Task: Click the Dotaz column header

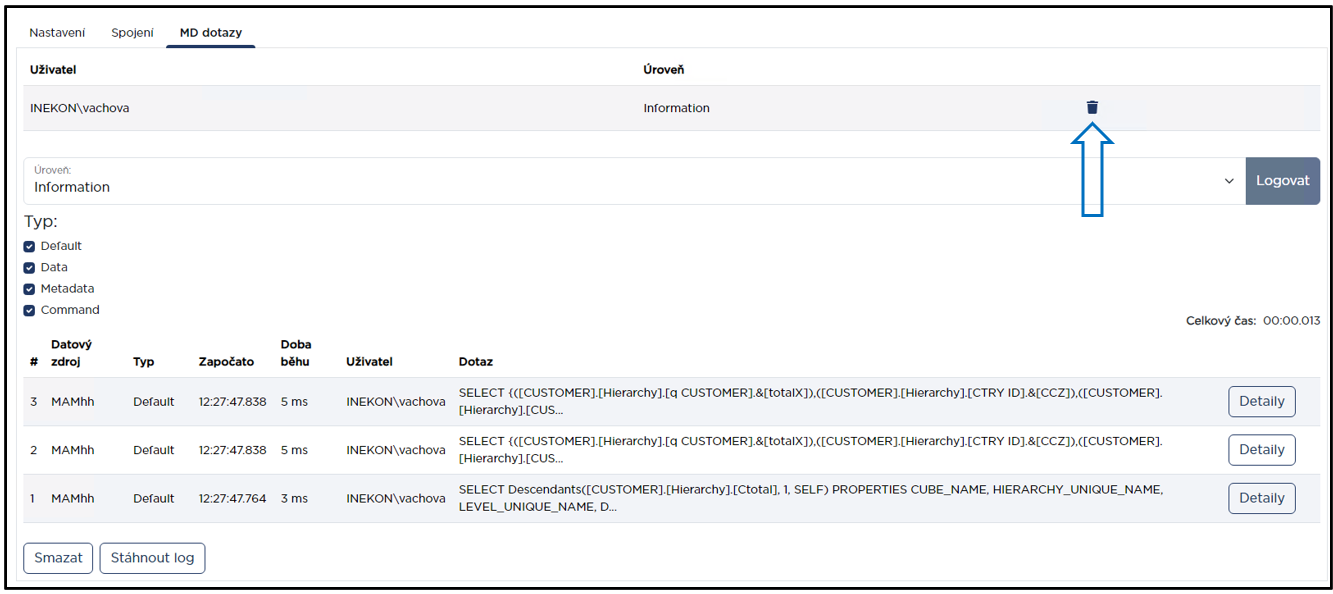Action: coord(476,361)
